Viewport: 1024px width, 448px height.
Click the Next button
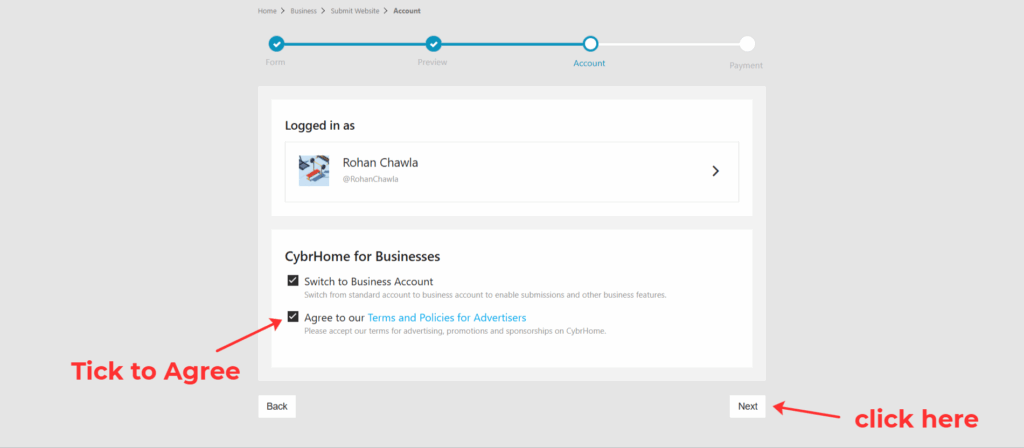pyautogui.click(x=748, y=406)
